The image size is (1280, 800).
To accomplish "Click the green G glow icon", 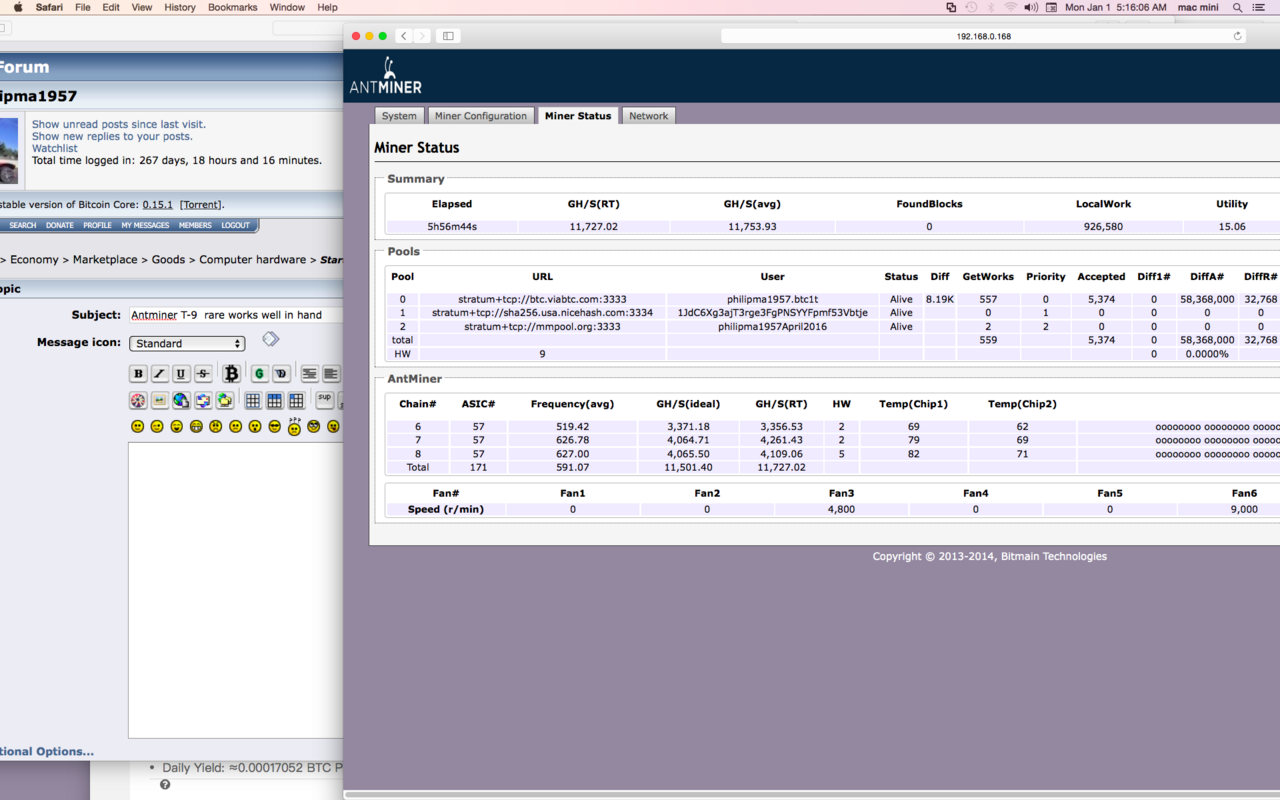I will tap(260, 374).
